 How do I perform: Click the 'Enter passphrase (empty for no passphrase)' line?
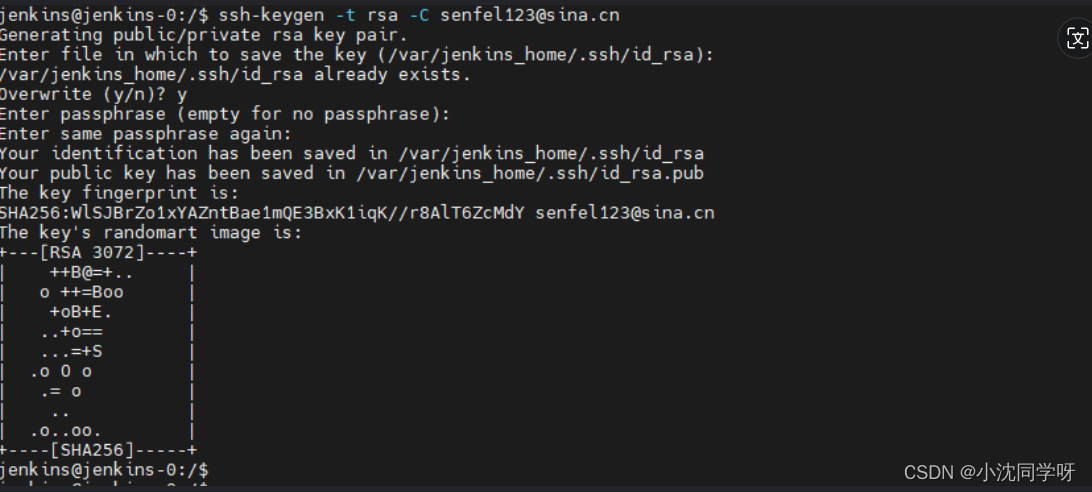(x=225, y=114)
